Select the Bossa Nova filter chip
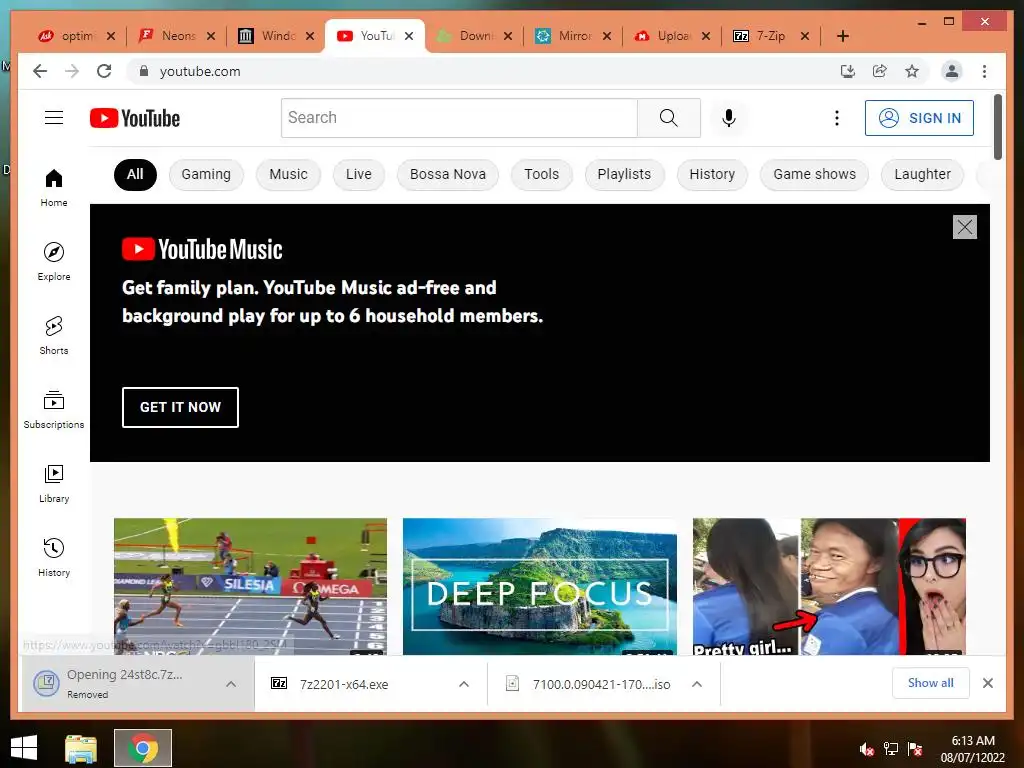The width and height of the screenshot is (1024, 768). tap(447, 174)
